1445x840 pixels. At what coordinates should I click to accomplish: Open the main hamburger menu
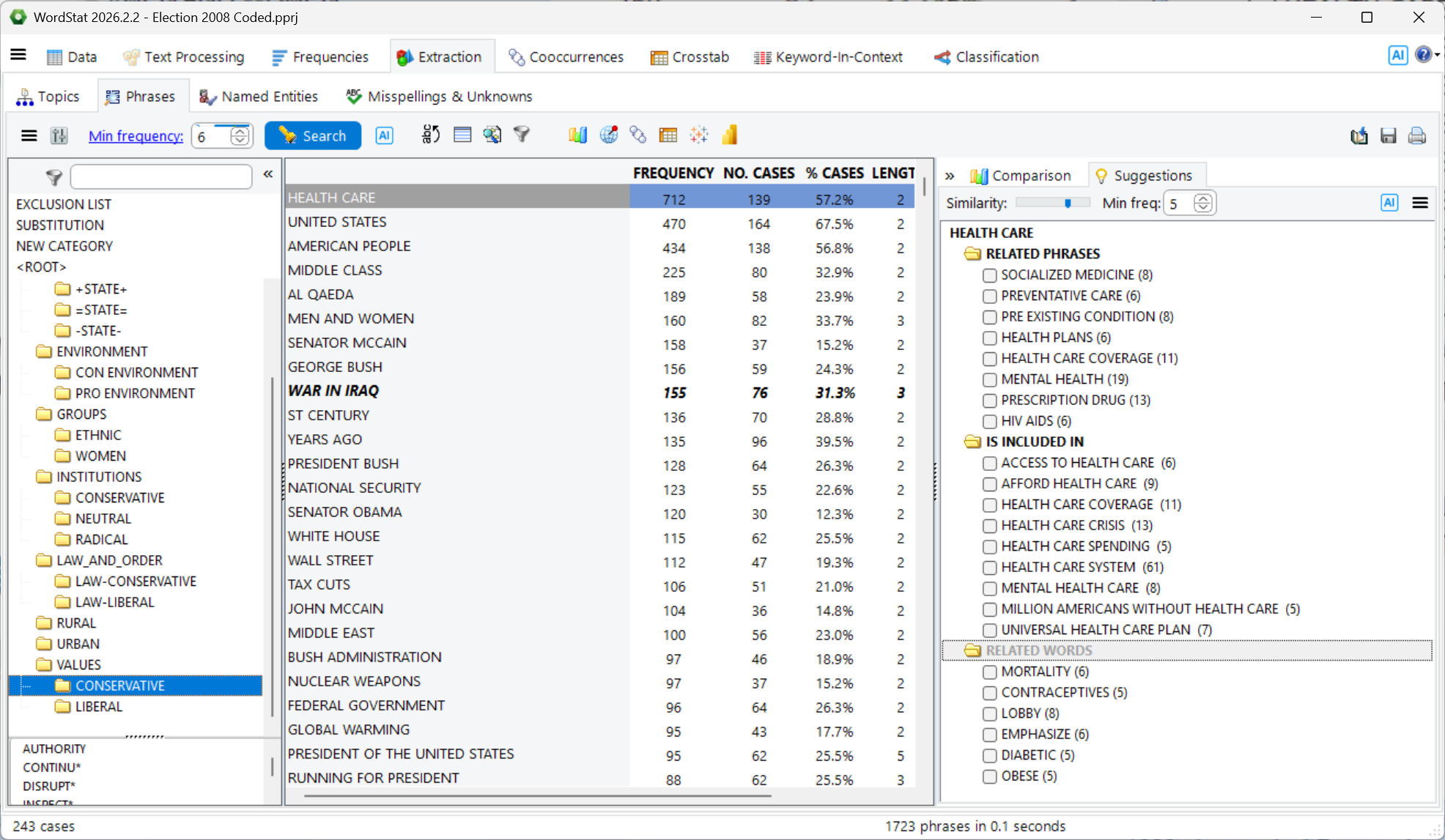[18, 55]
